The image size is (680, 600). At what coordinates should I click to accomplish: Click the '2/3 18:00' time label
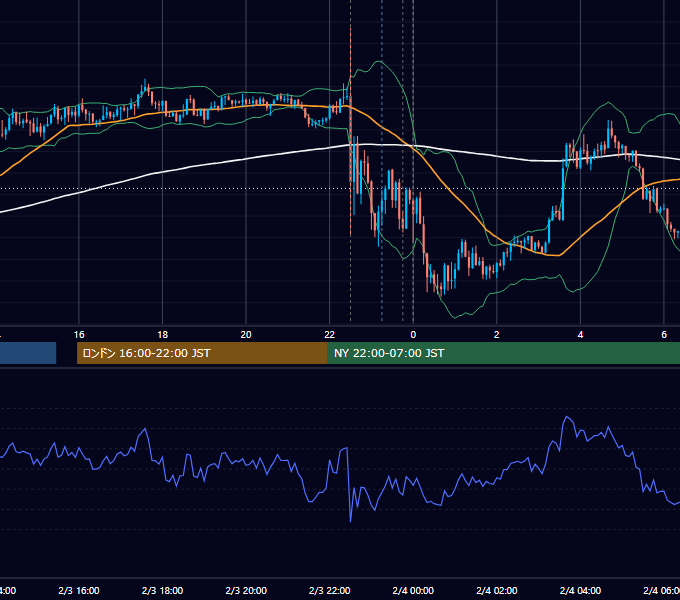[x=162, y=590]
